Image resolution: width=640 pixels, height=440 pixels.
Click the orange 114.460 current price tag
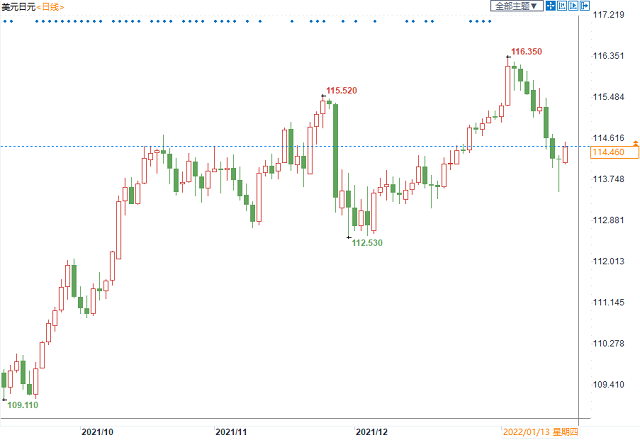[x=608, y=152]
